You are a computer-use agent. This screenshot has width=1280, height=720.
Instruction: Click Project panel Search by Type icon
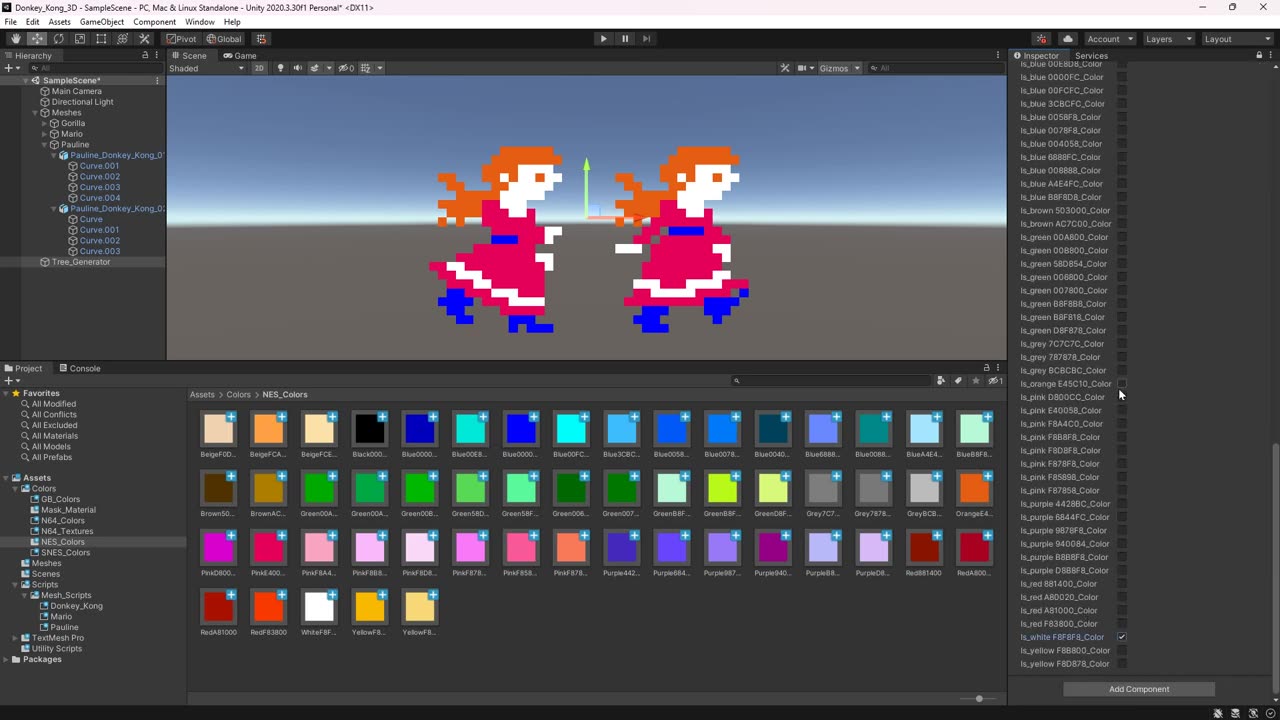941,381
